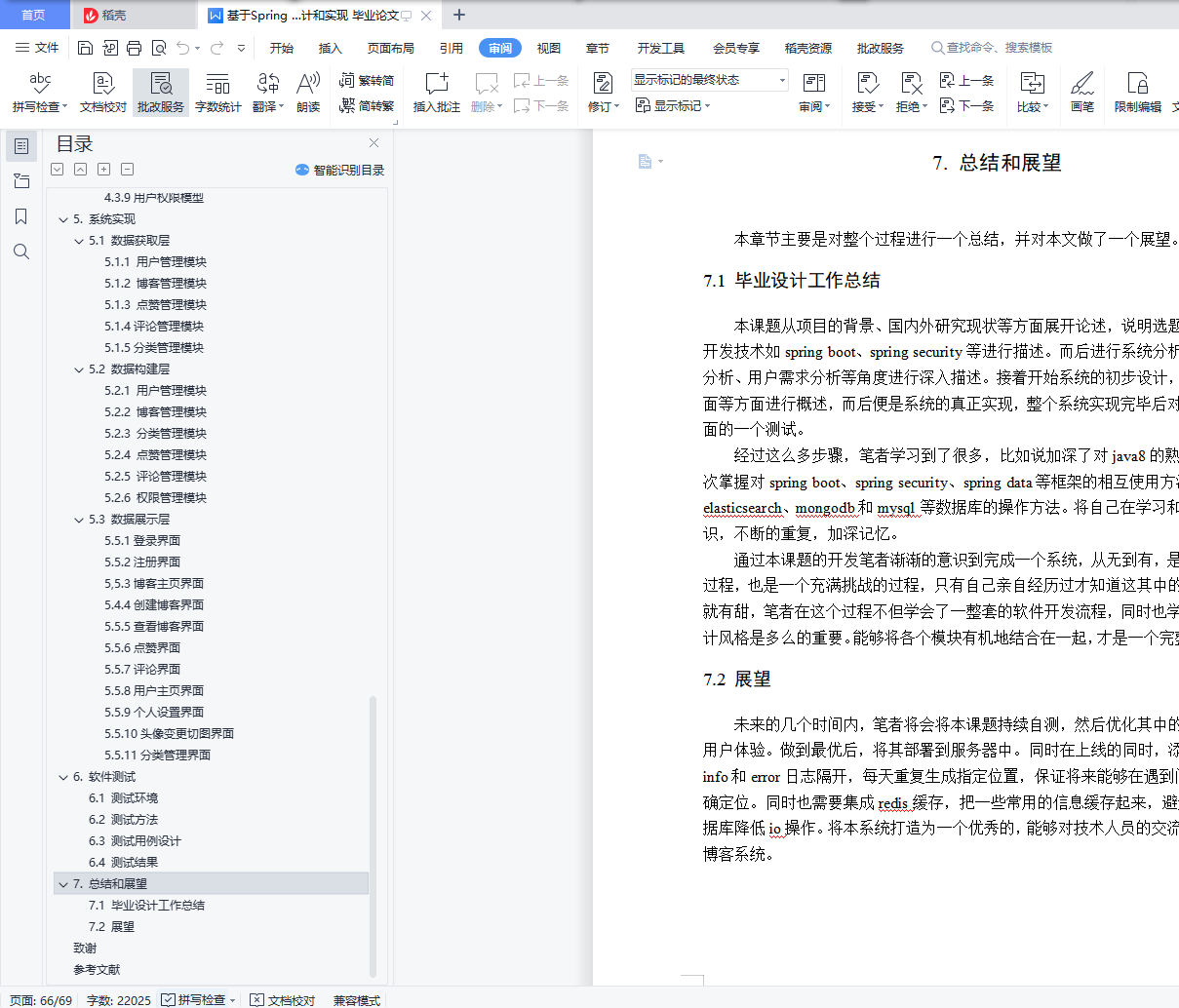The width and height of the screenshot is (1179, 1008).
Task: Close the 目录 navigation panel
Action: pyautogui.click(x=373, y=143)
